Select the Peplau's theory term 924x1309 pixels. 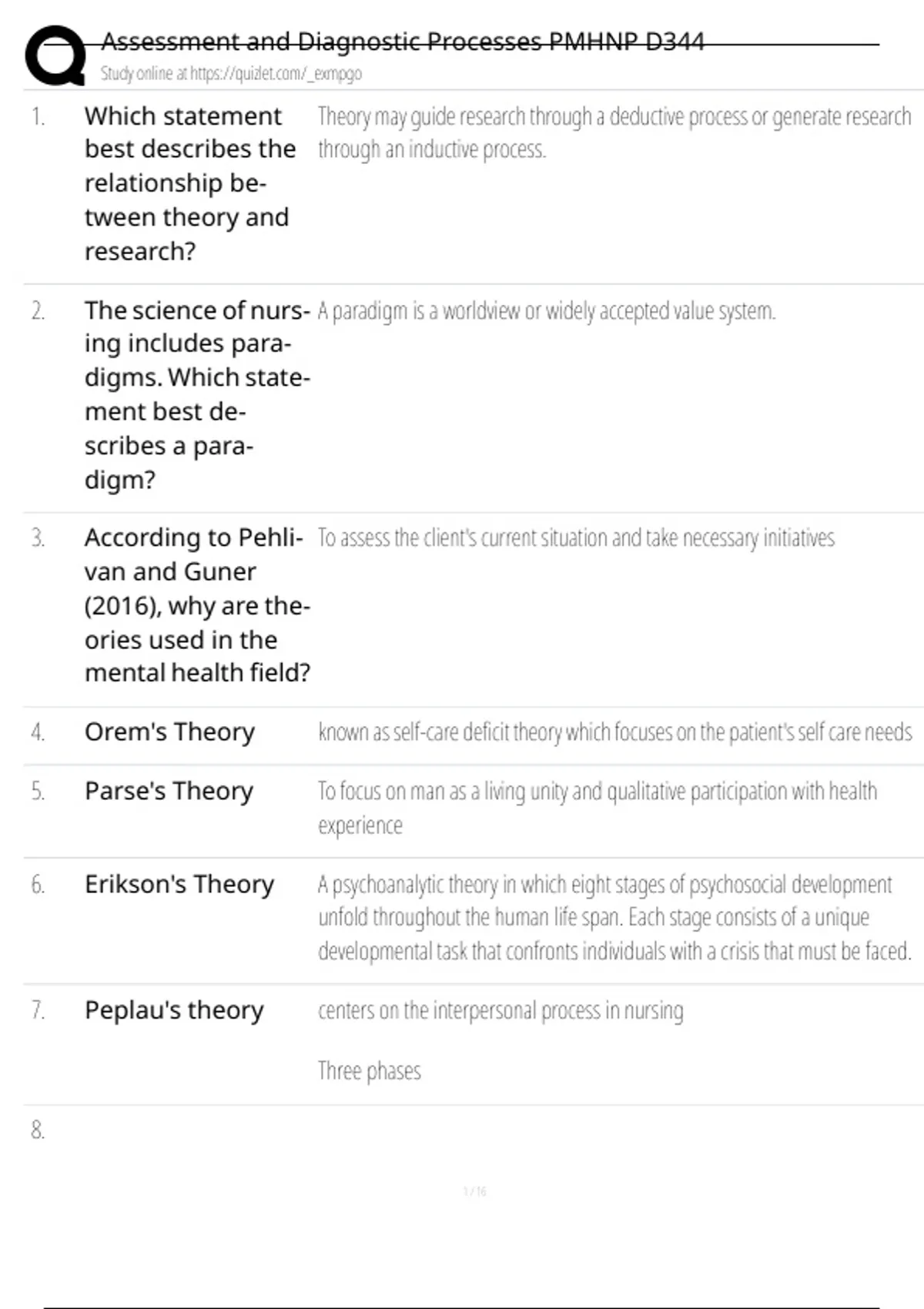point(174,1009)
